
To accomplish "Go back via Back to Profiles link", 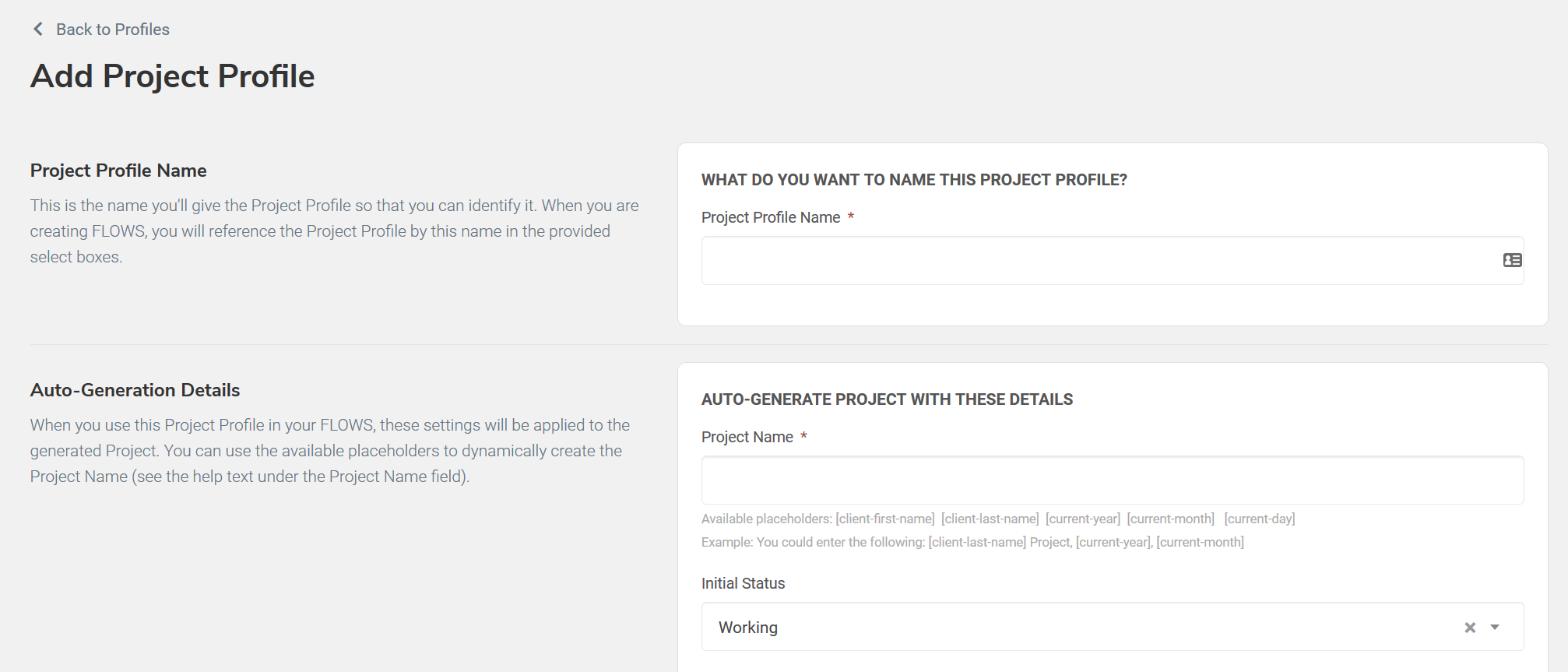I will pyautogui.click(x=112, y=30).
